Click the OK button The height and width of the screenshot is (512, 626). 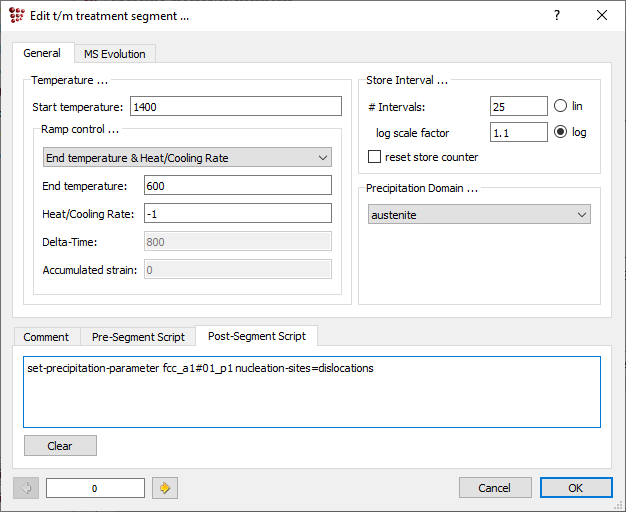click(x=575, y=488)
